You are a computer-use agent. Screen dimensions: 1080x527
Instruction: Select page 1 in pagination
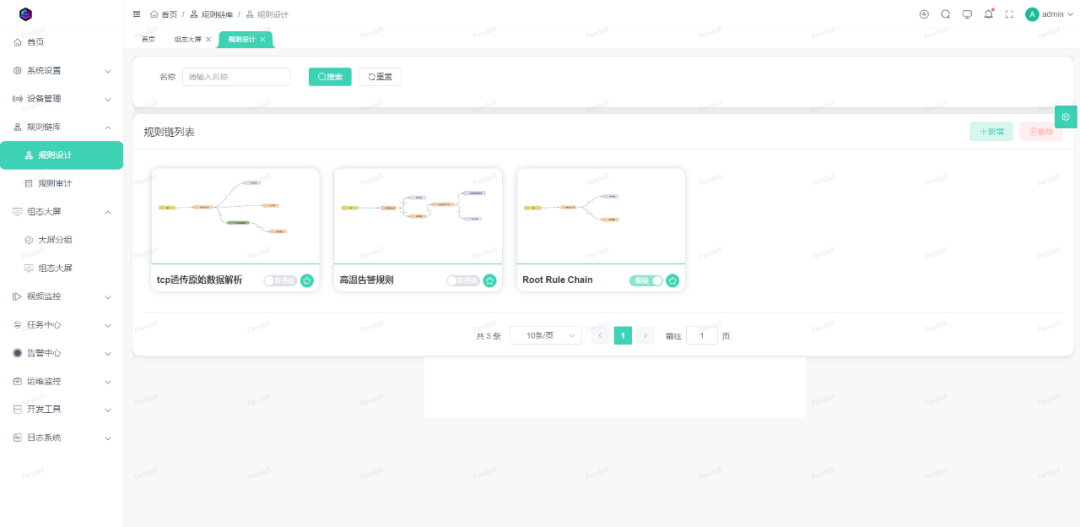click(623, 335)
